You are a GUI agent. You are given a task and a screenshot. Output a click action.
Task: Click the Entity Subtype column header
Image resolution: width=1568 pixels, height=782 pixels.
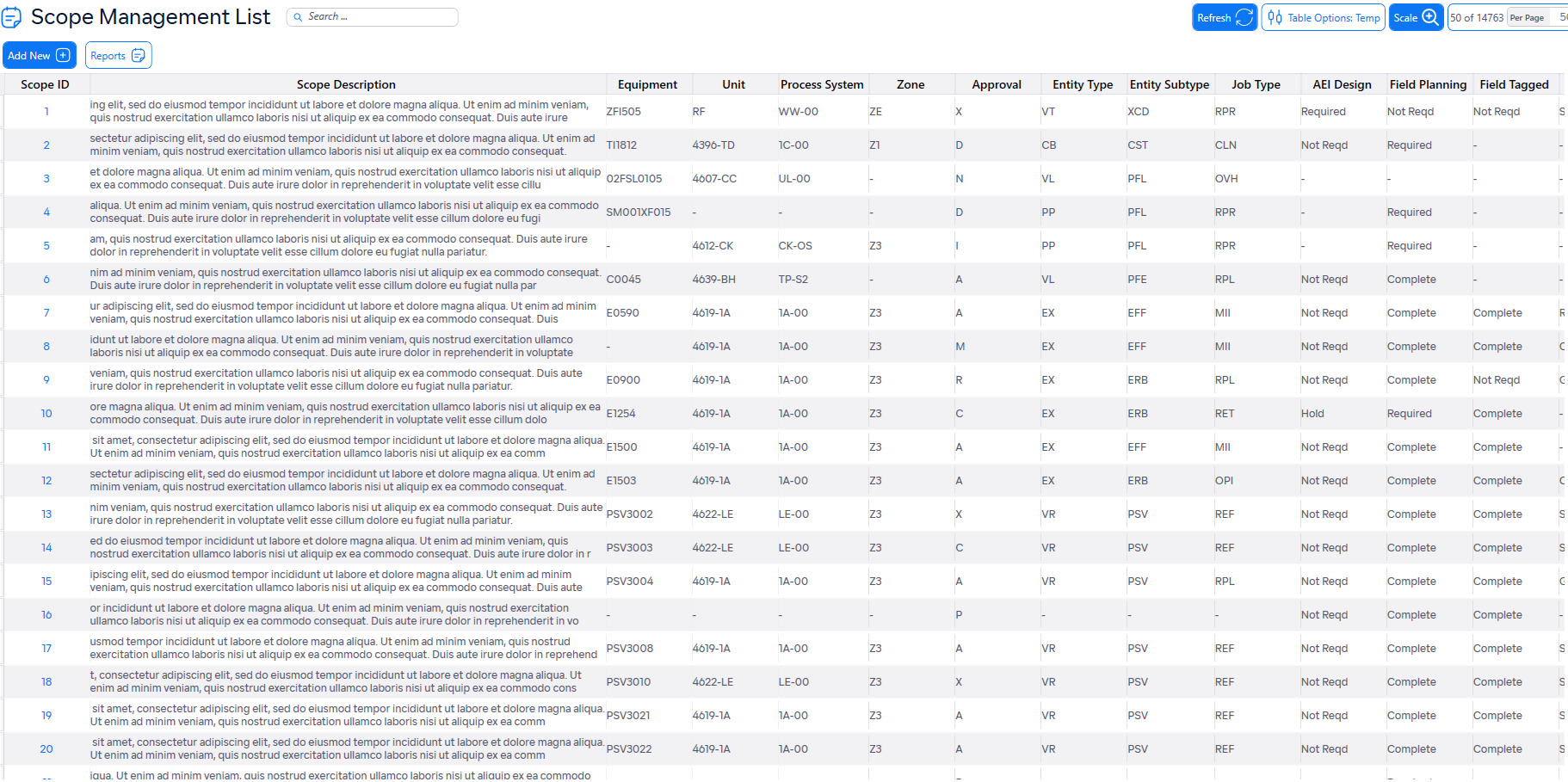coord(1169,84)
